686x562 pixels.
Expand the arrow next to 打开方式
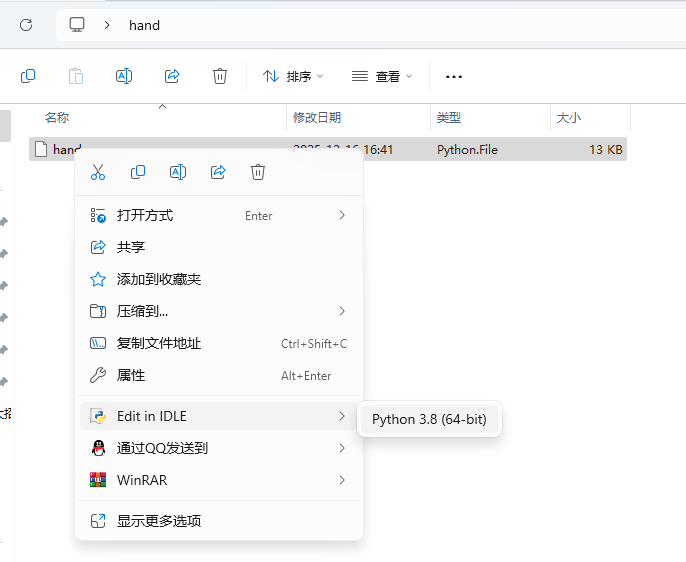(x=342, y=215)
